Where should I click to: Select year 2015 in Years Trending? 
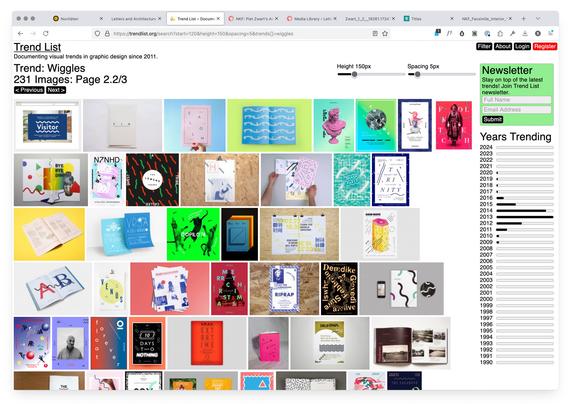click(x=516, y=204)
